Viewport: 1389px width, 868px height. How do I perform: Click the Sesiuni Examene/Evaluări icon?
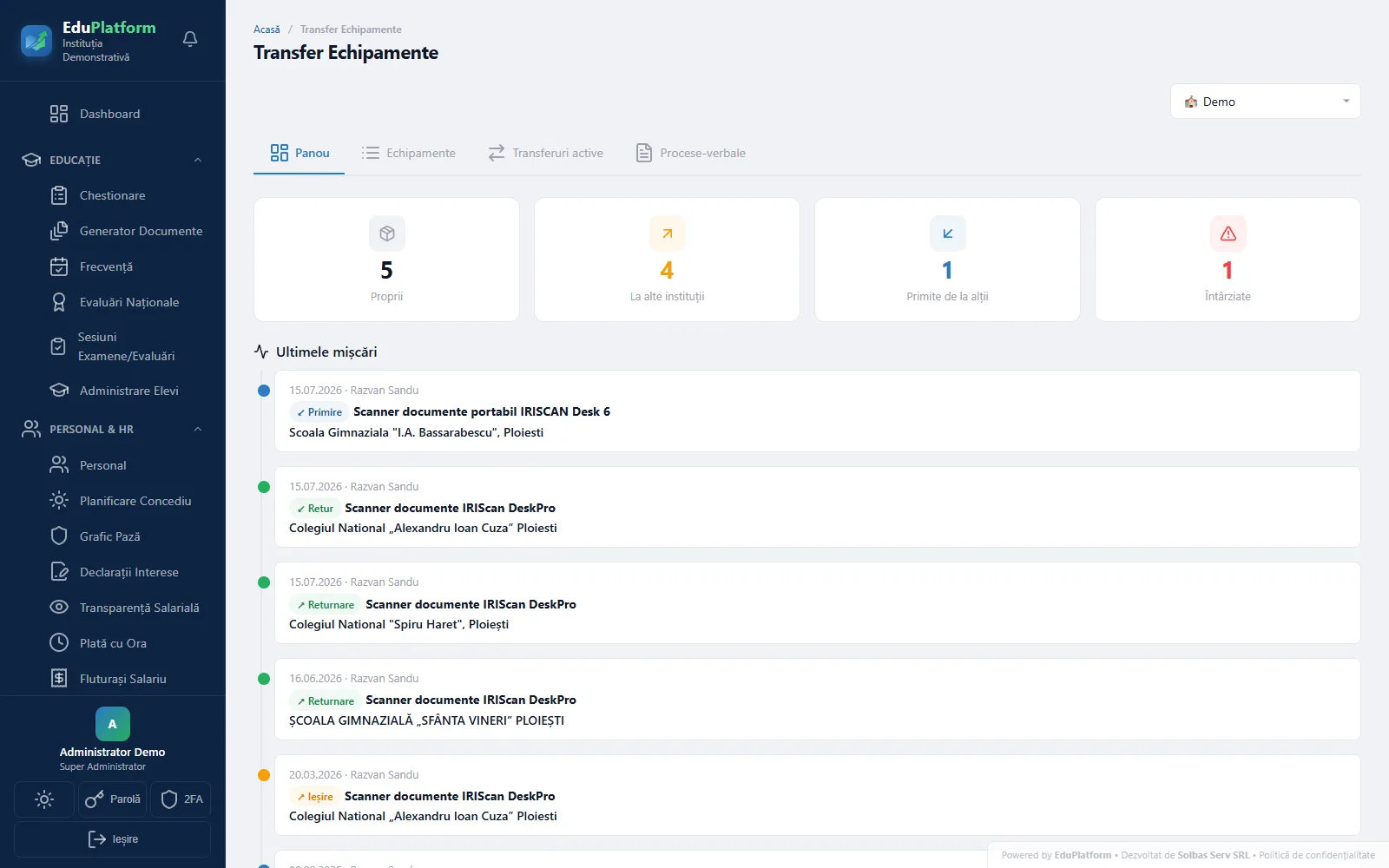(58, 346)
